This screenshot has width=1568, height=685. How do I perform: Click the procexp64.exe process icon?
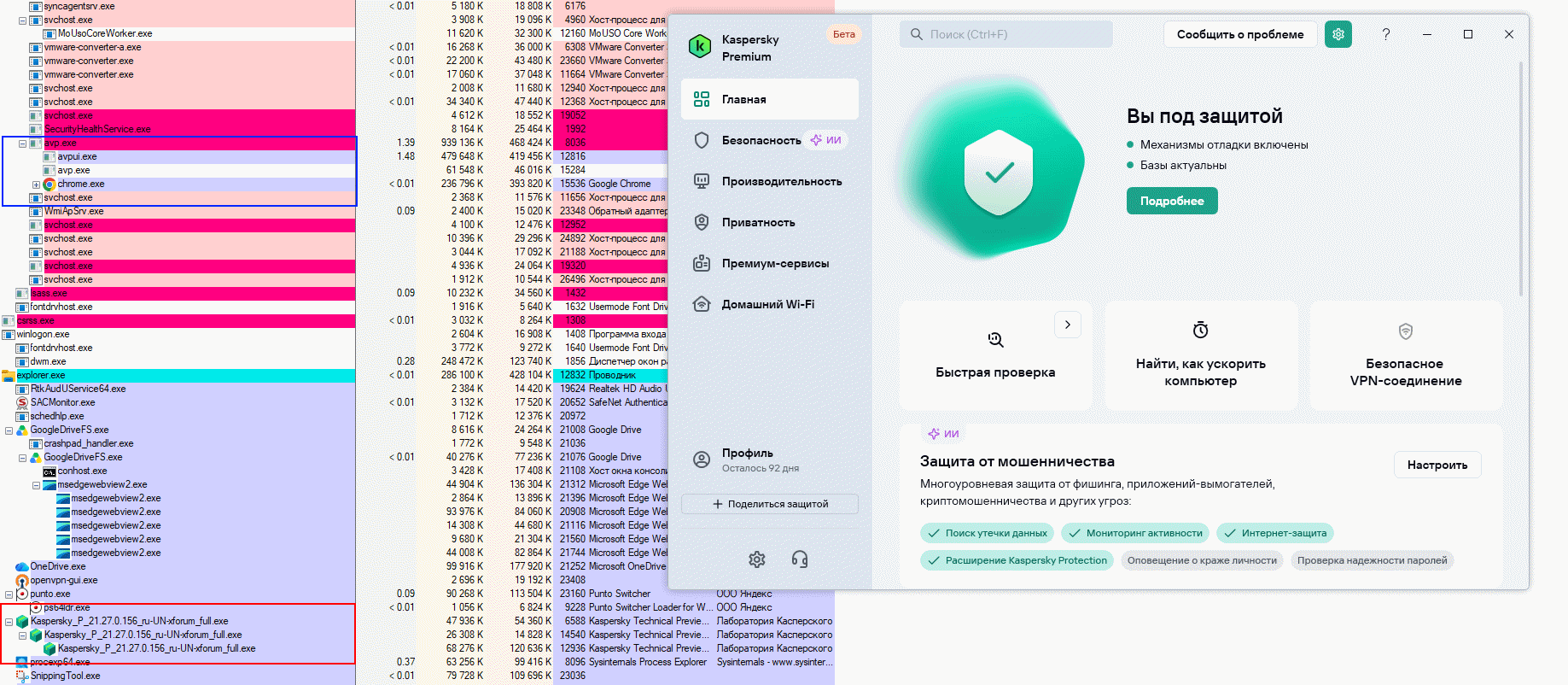tap(22, 662)
